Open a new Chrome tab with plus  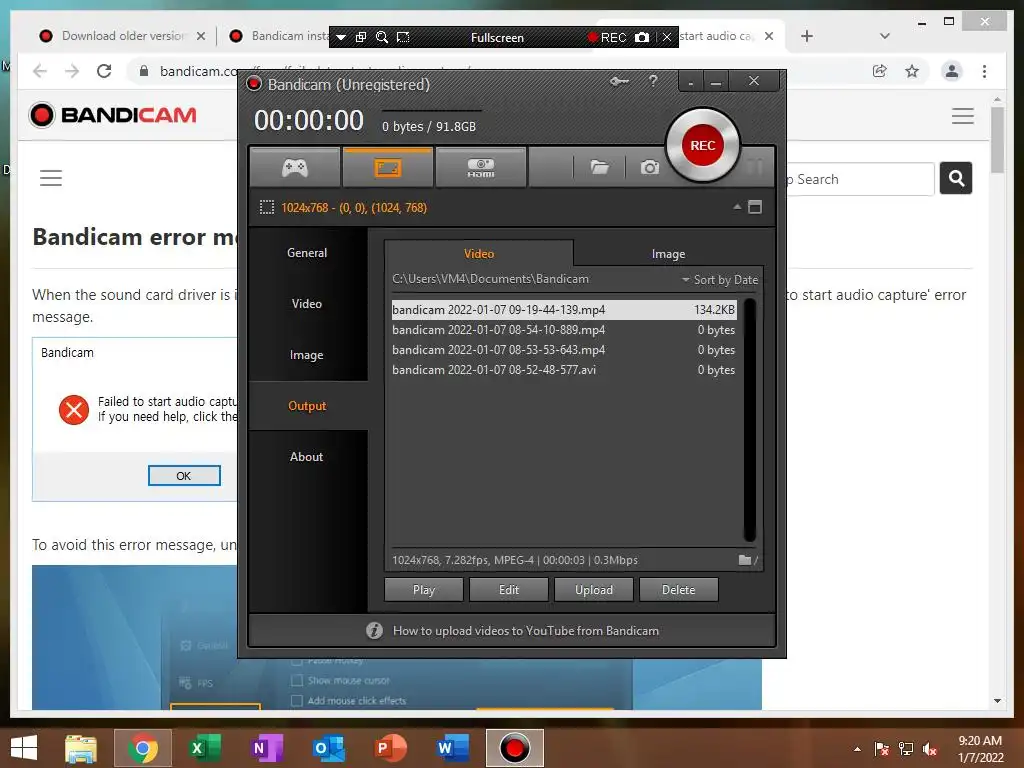tap(807, 36)
